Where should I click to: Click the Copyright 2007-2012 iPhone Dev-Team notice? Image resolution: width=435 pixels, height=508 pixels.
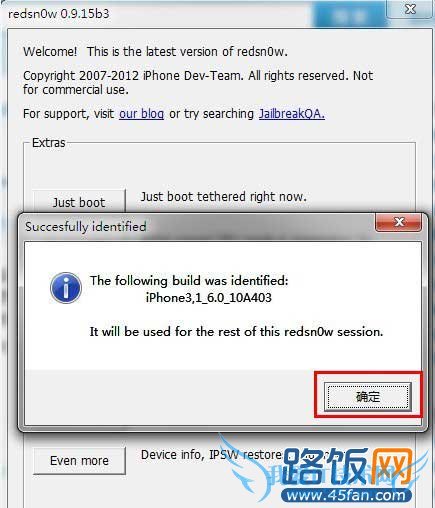pos(198,82)
